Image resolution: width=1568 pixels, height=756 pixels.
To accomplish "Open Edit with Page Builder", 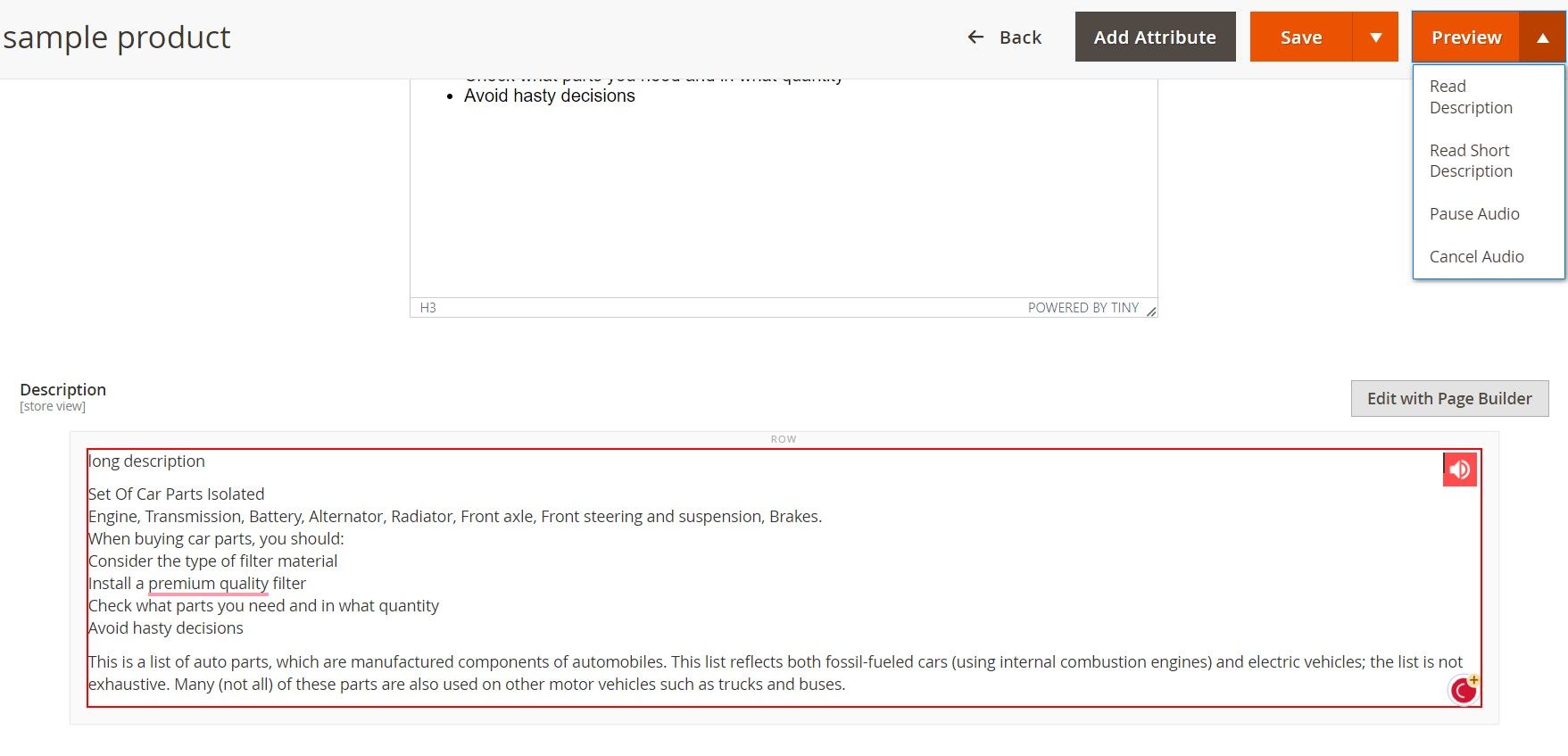I will point(1448,399).
